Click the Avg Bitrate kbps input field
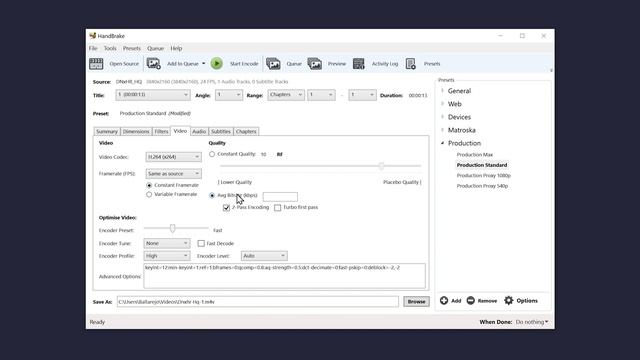The height and width of the screenshot is (360, 640). pos(280,197)
